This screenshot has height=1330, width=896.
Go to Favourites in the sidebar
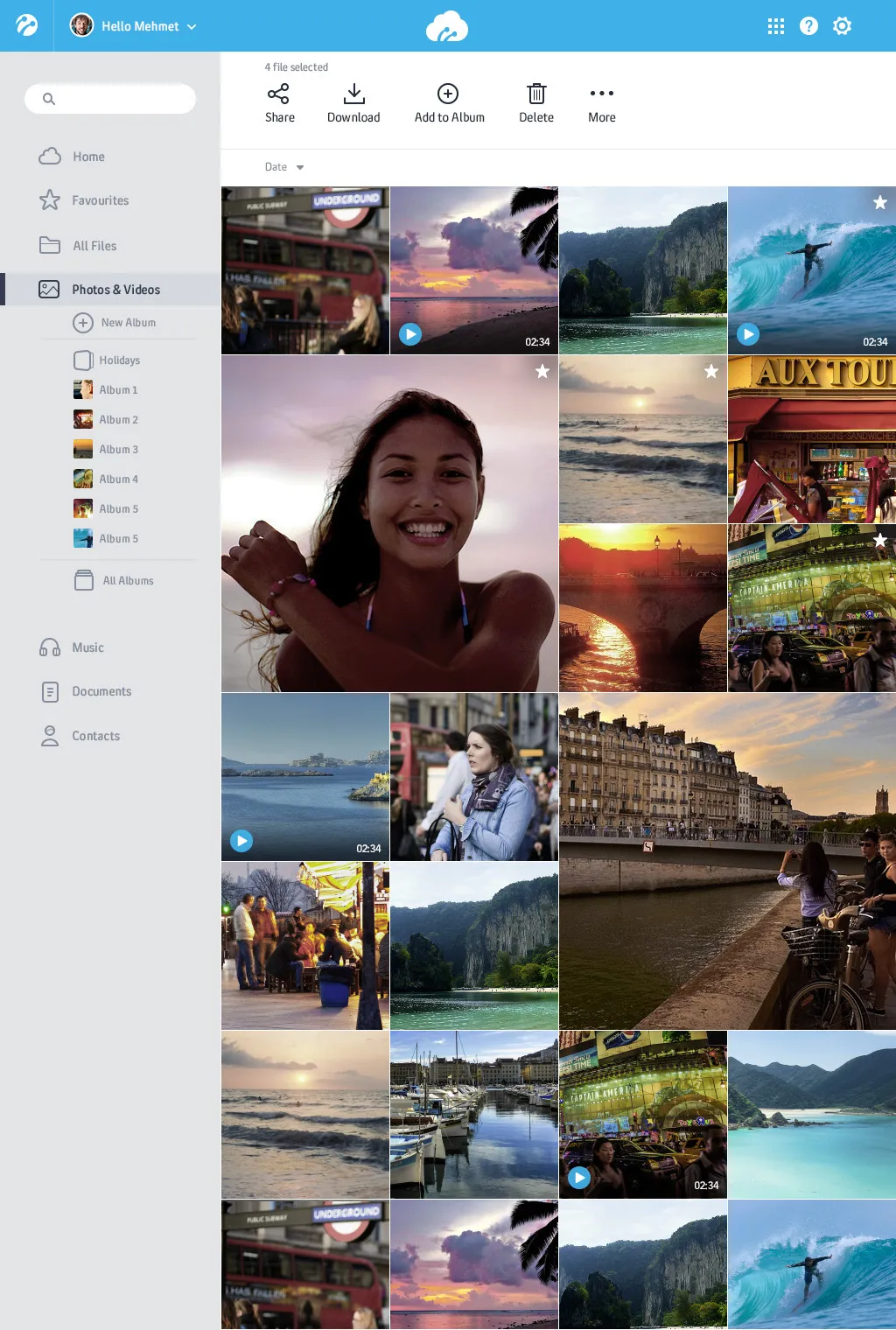(100, 200)
